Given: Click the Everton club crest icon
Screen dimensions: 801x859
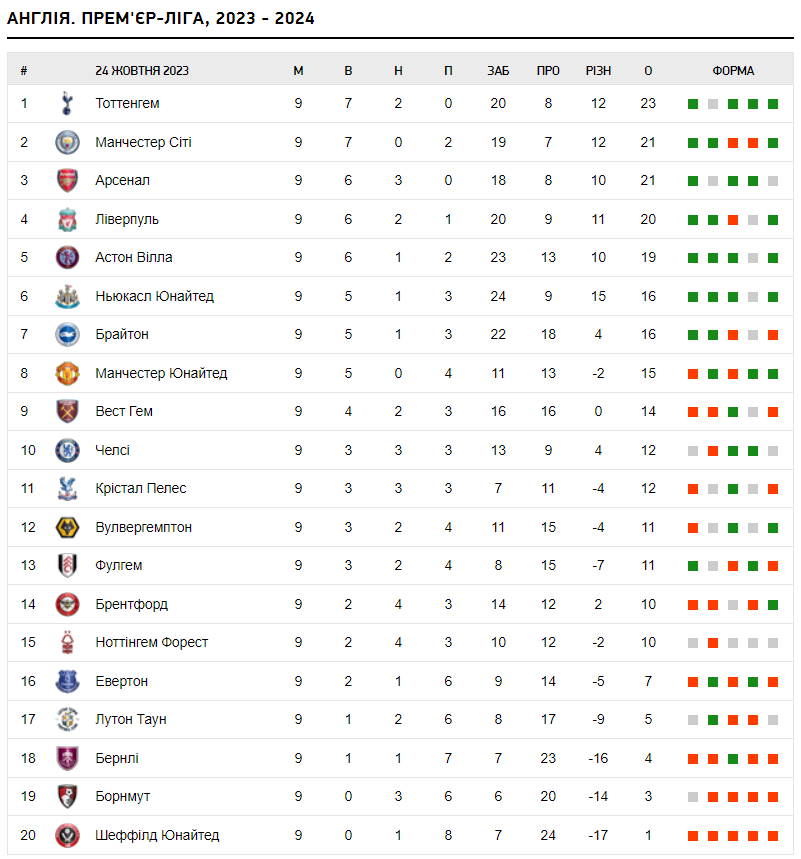Looking at the screenshot, I should (67, 681).
